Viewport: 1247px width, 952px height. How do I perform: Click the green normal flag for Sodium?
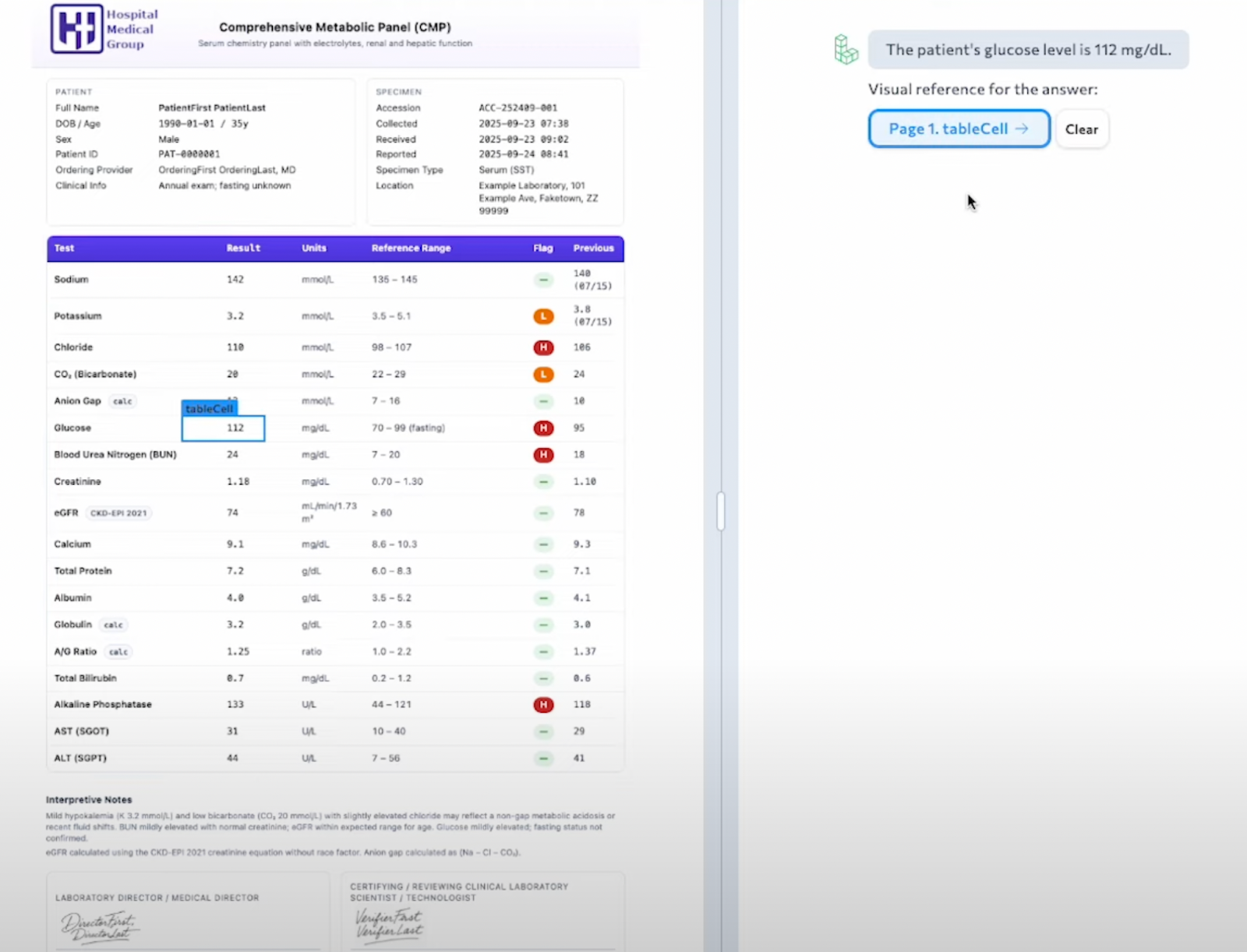543,280
